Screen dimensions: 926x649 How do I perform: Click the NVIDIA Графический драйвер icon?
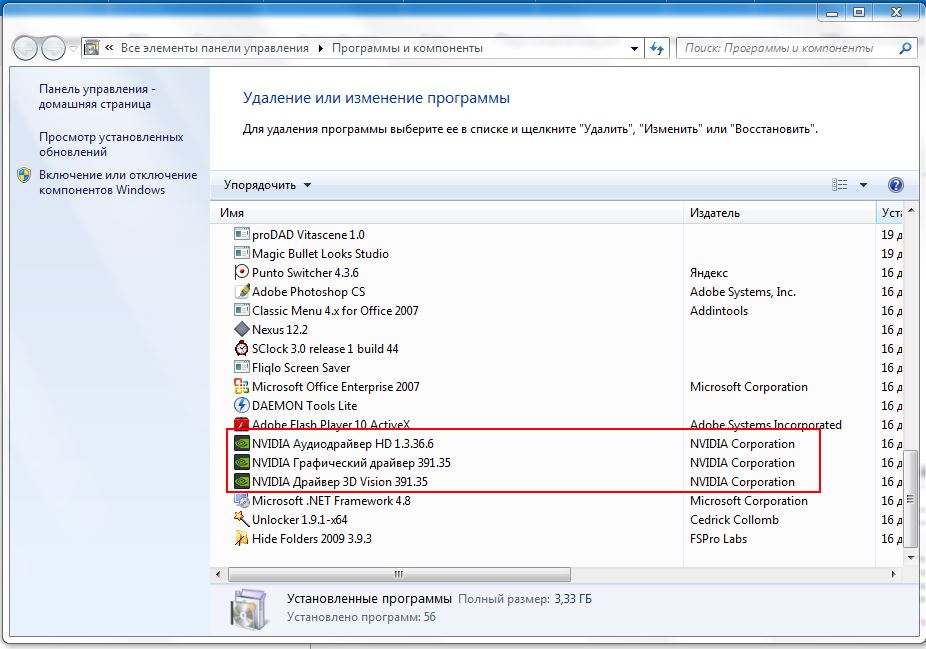242,462
